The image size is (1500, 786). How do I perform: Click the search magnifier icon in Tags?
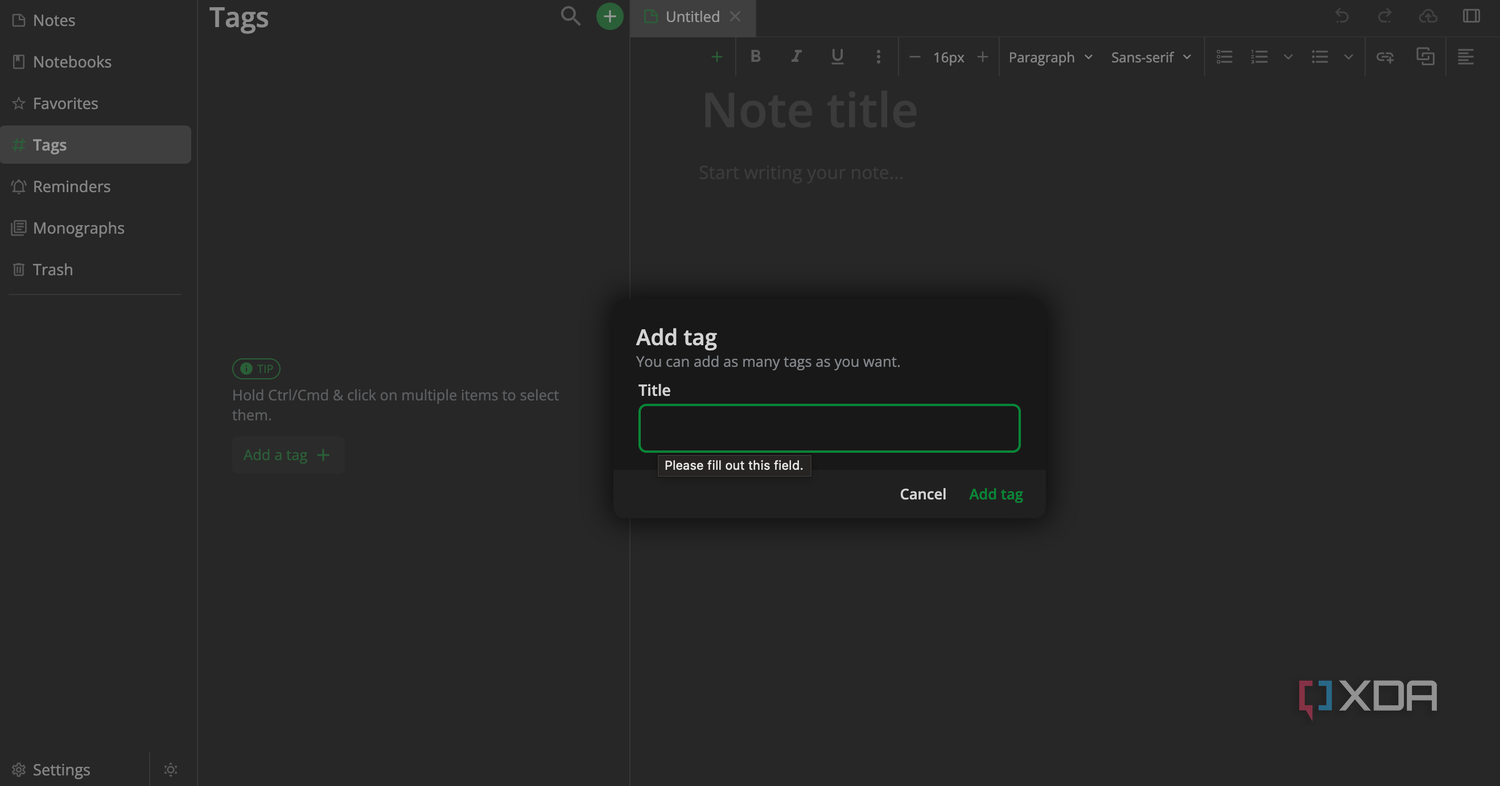(570, 16)
